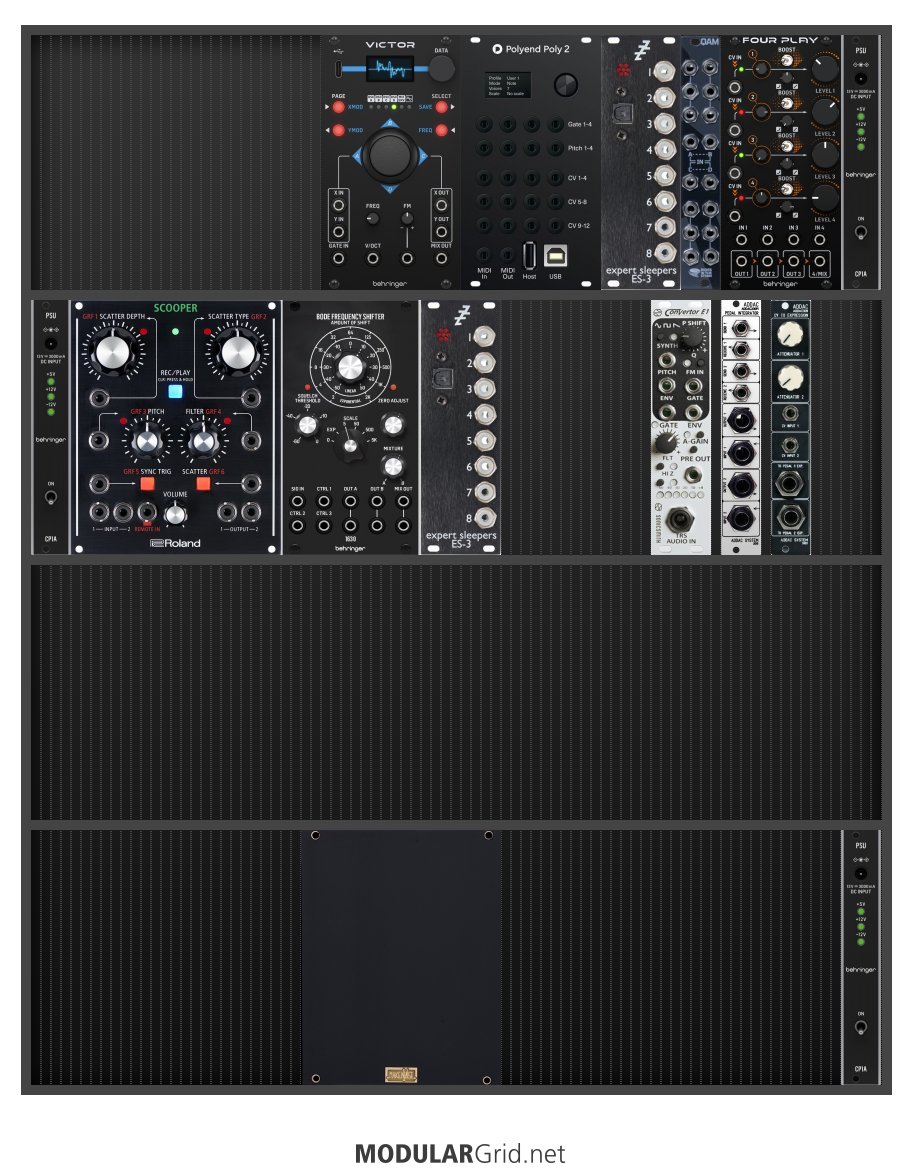This screenshot has height=1175, width=922.
Task: Click the Four Play OUT 1 jack
Action: click(x=741, y=262)
